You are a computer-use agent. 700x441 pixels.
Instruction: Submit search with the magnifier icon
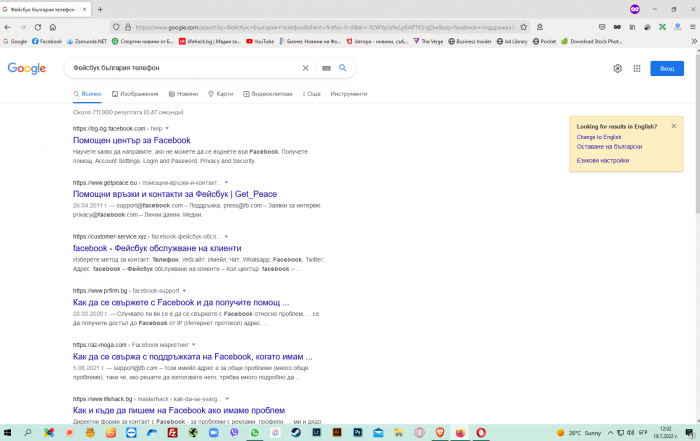(x=342, y=68)
